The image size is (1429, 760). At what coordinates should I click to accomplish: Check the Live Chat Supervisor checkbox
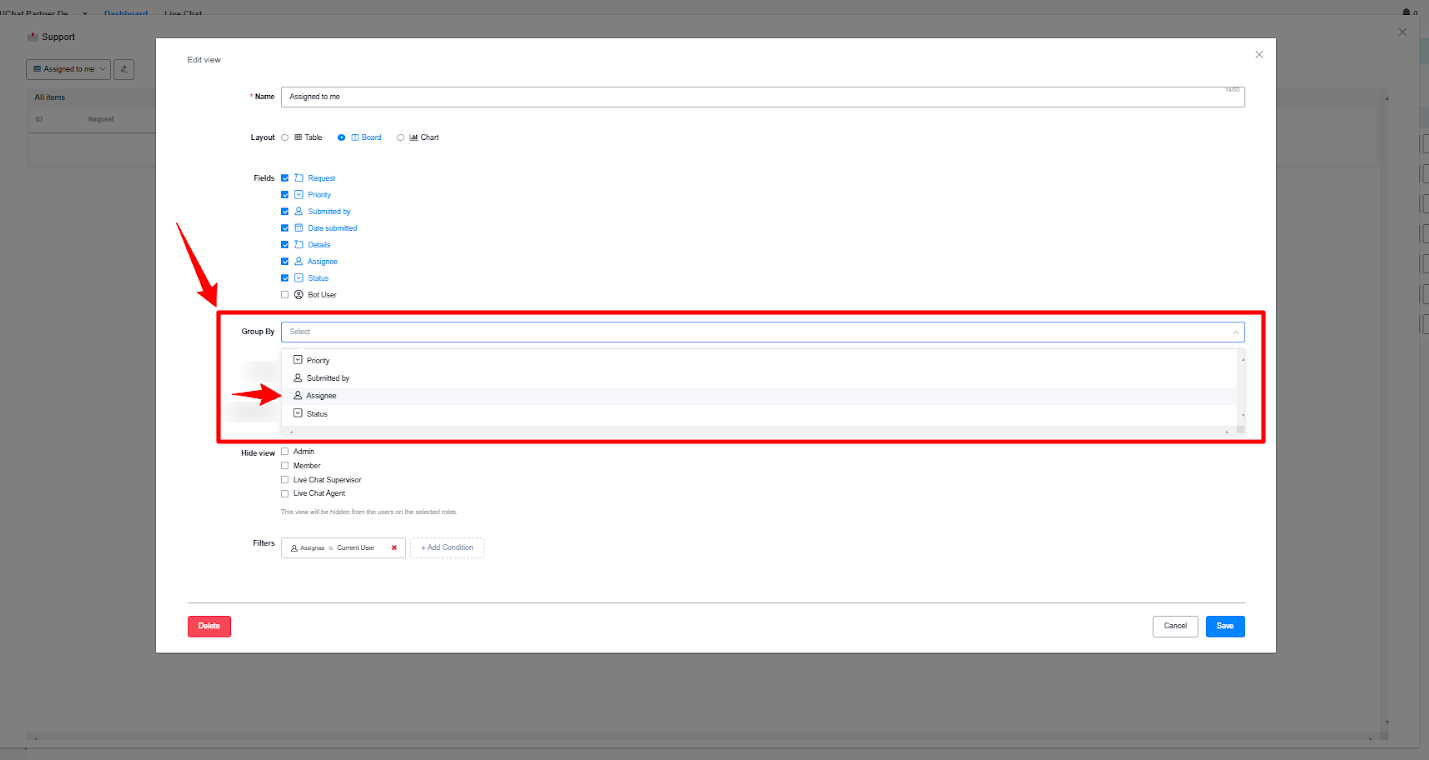[285, 479]
